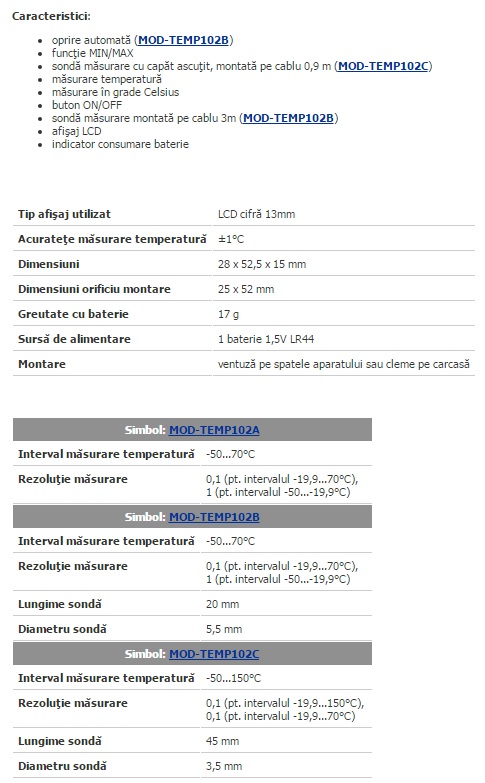Select the 'afişaj LCD' bullet item
This screenshot has height=783, width=485.
pyautogui.click(x=76, y=131)
